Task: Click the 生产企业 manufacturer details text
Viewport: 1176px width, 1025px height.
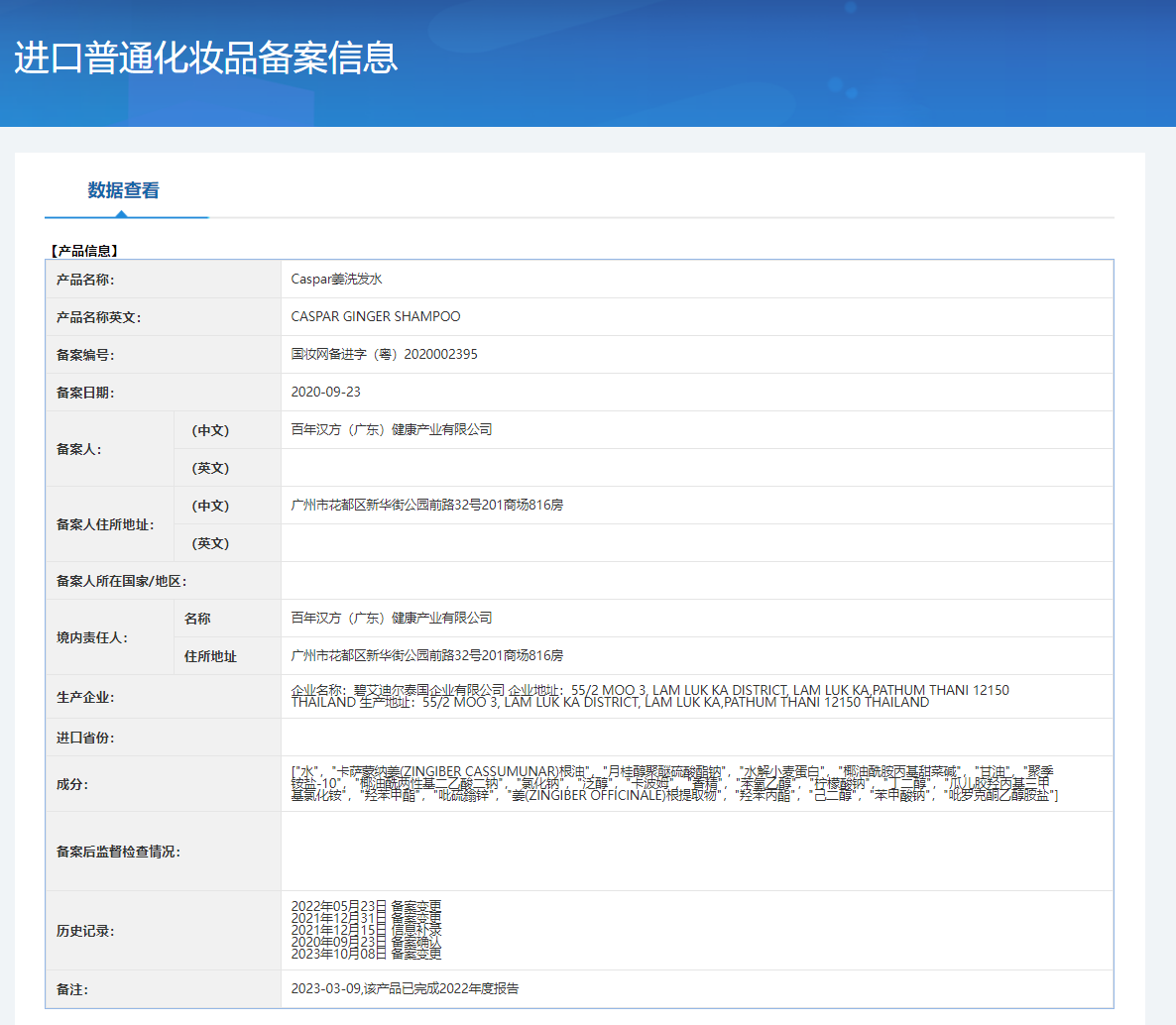Action: pos(649,696)
